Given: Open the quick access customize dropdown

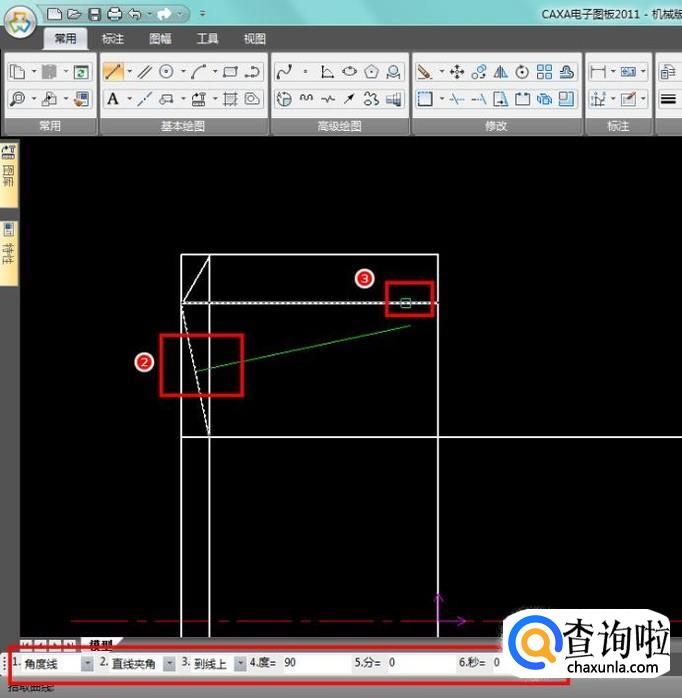Looking at the screenshot, I should click(203, 14).
